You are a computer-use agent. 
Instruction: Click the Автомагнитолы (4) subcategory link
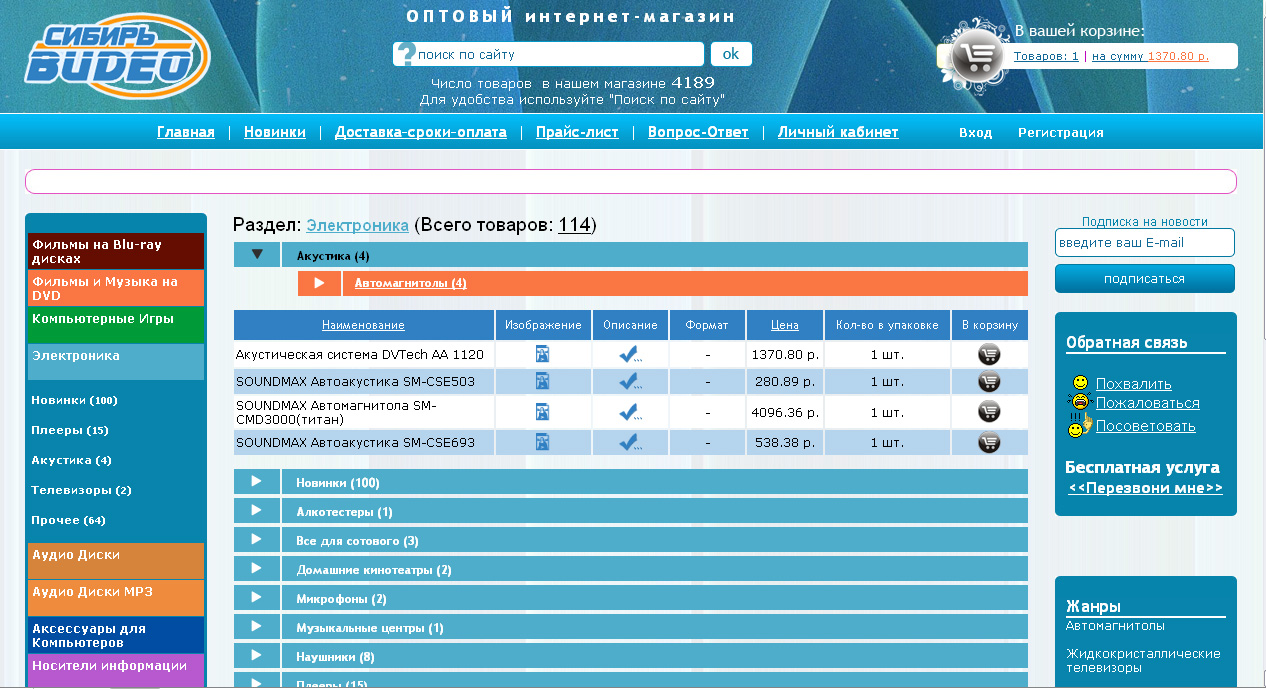pos(411,283)
